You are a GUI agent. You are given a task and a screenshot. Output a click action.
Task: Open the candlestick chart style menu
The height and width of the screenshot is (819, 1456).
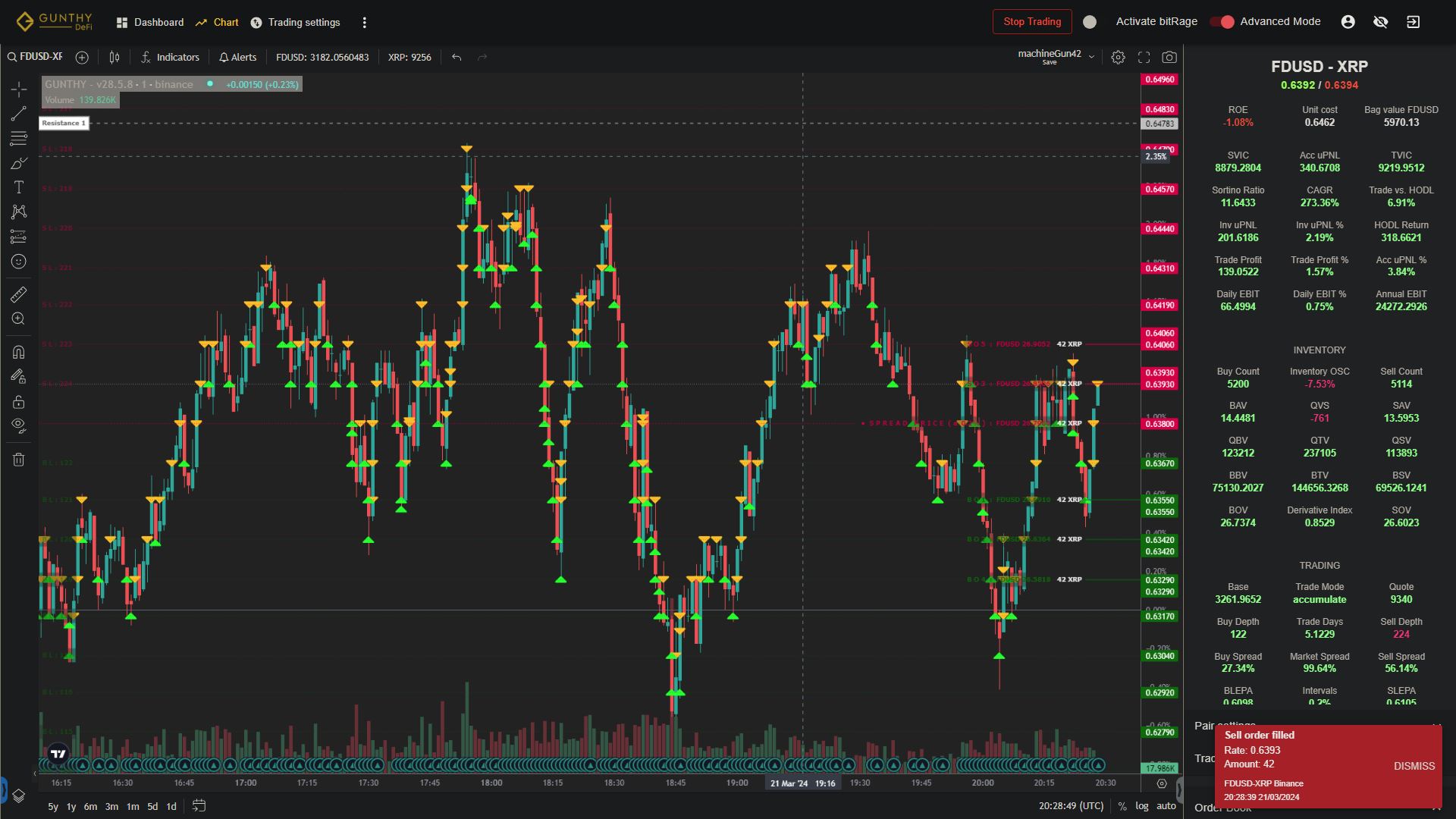115,57
